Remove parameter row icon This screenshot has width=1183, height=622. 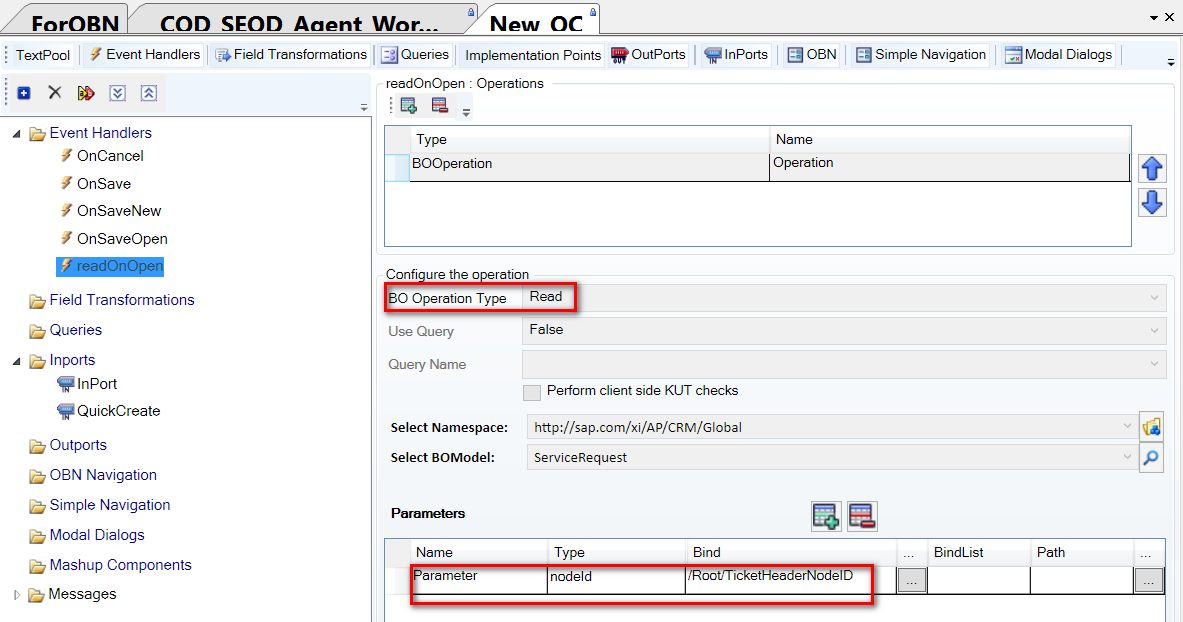tap(862, 516)
